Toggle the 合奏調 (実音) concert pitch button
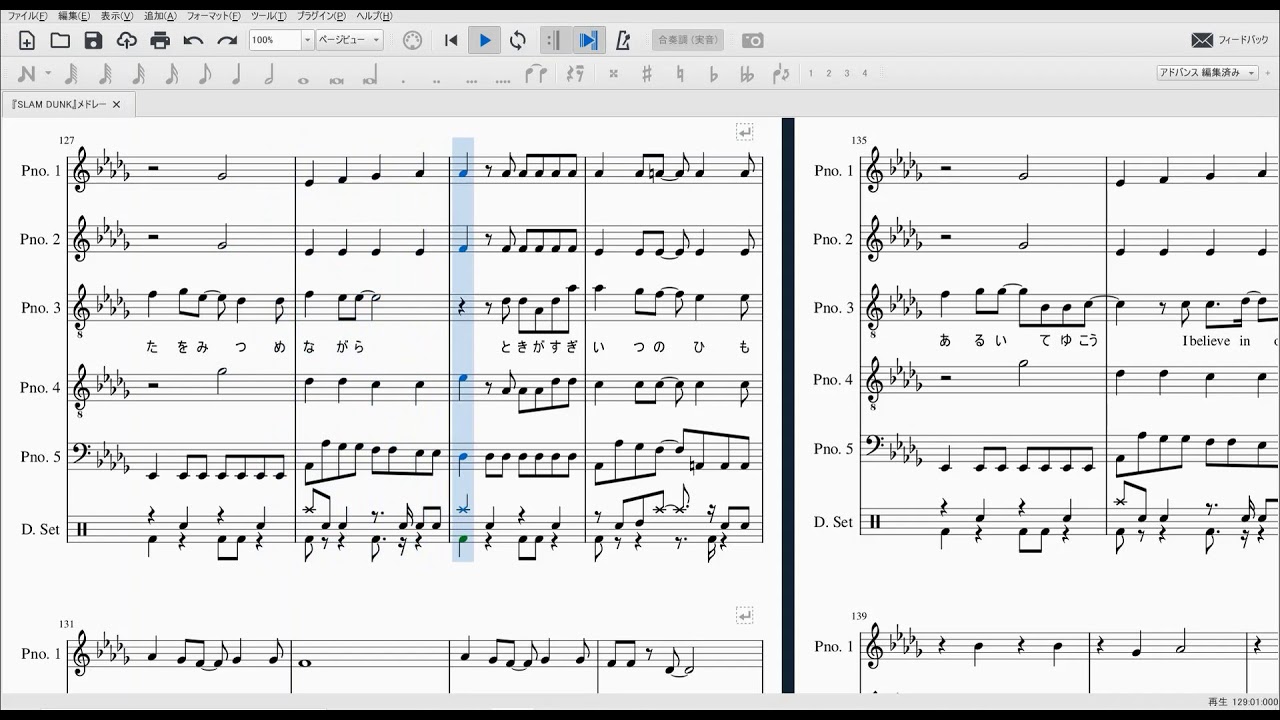 688,40
